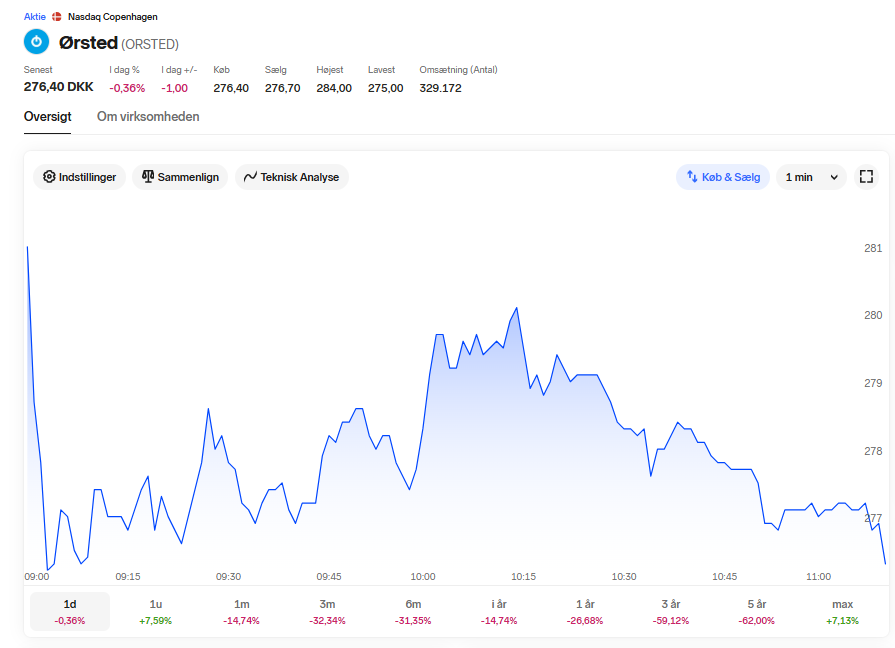Click the Køb price value under Køb label
This screenshot has height=648, width=895.
point(231,88)
